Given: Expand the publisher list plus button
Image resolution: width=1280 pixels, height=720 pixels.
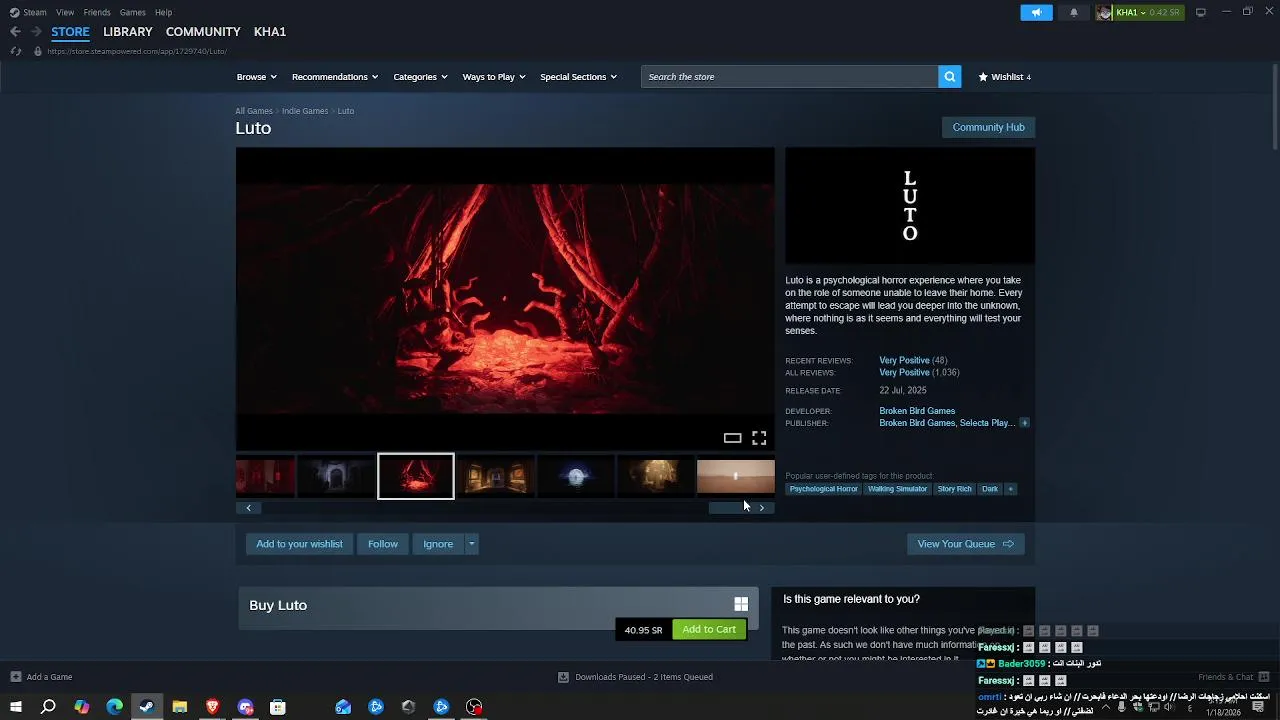Looking at the screenshot, I should pos(1024,423).
